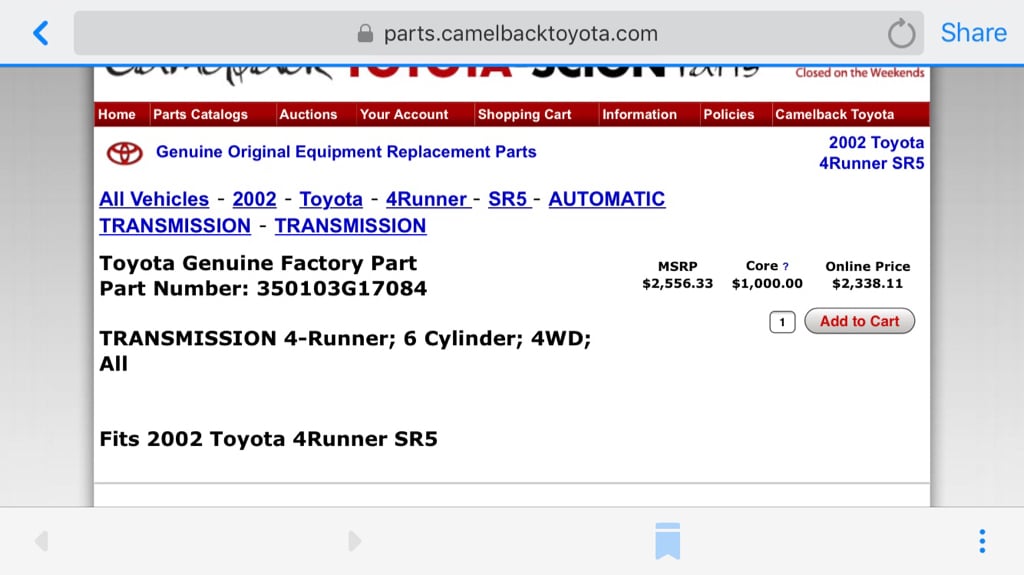Image resolution: width=1024 pixels, height=575 pixels.
Task: Click the MSRP price $2,556.33
Action: click(677, 284)
